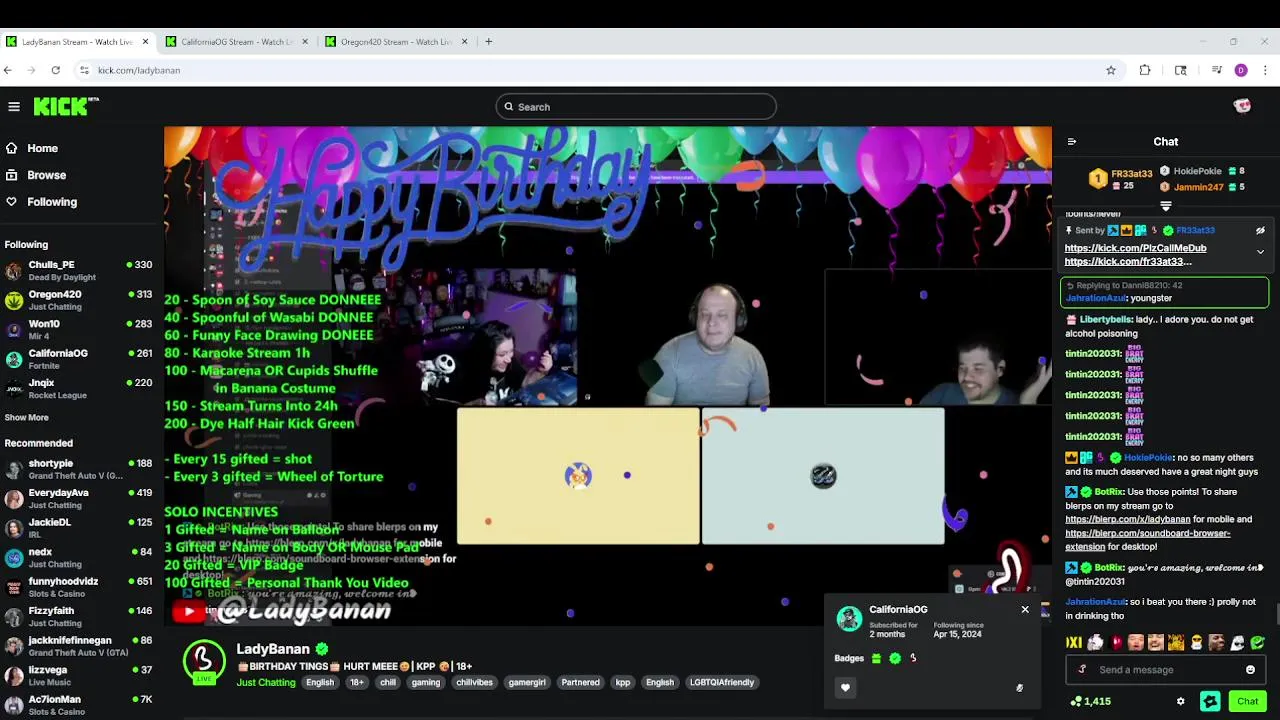Click Just Chatting category link

coord(266,682)
